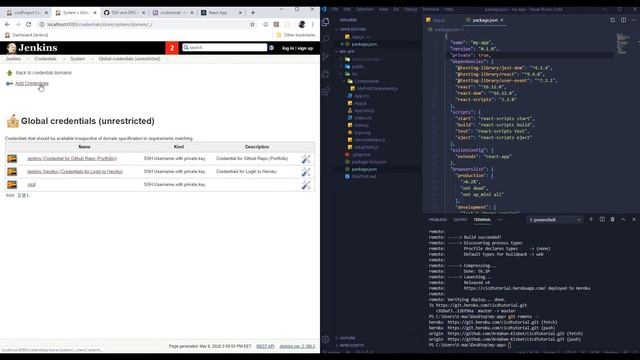The image size is (640, 360).
Task: Open Source Control in VS Code activity bar
Action: 325,56
